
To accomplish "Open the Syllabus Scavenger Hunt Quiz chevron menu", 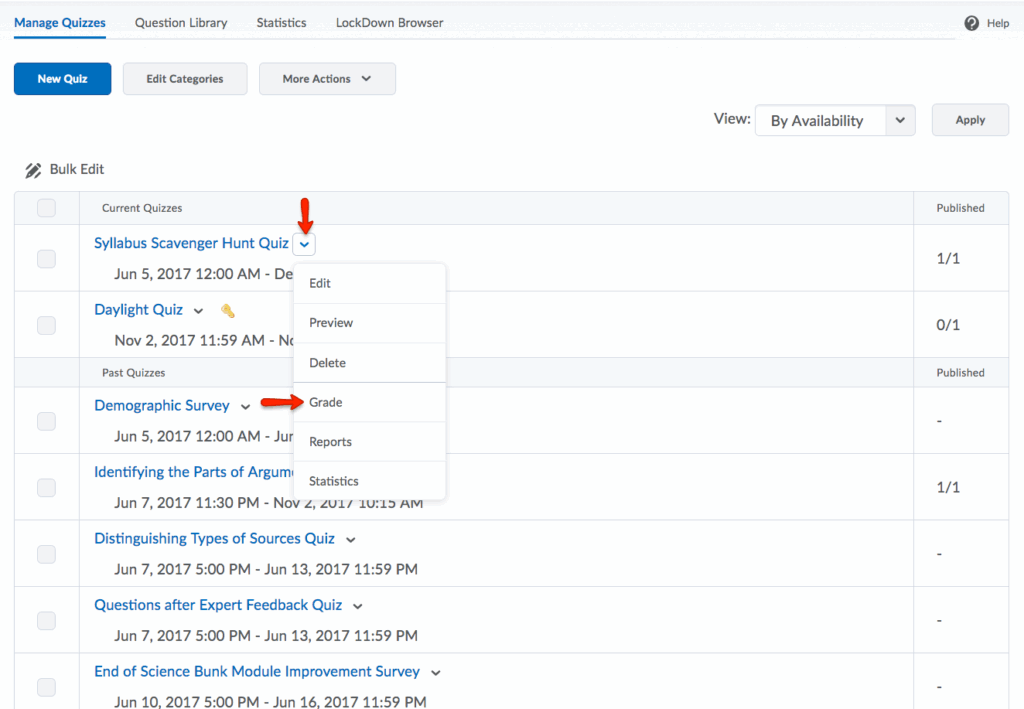I will click(304, 244).
